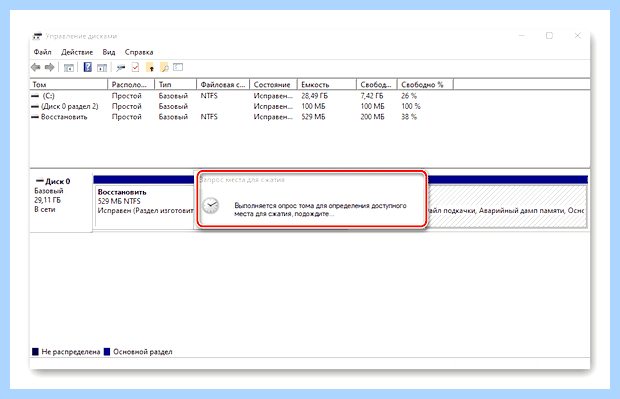Click the Выполняется опрос тома message text
Image resolution: width=620 pixels, height=399 pixels.
320,210
